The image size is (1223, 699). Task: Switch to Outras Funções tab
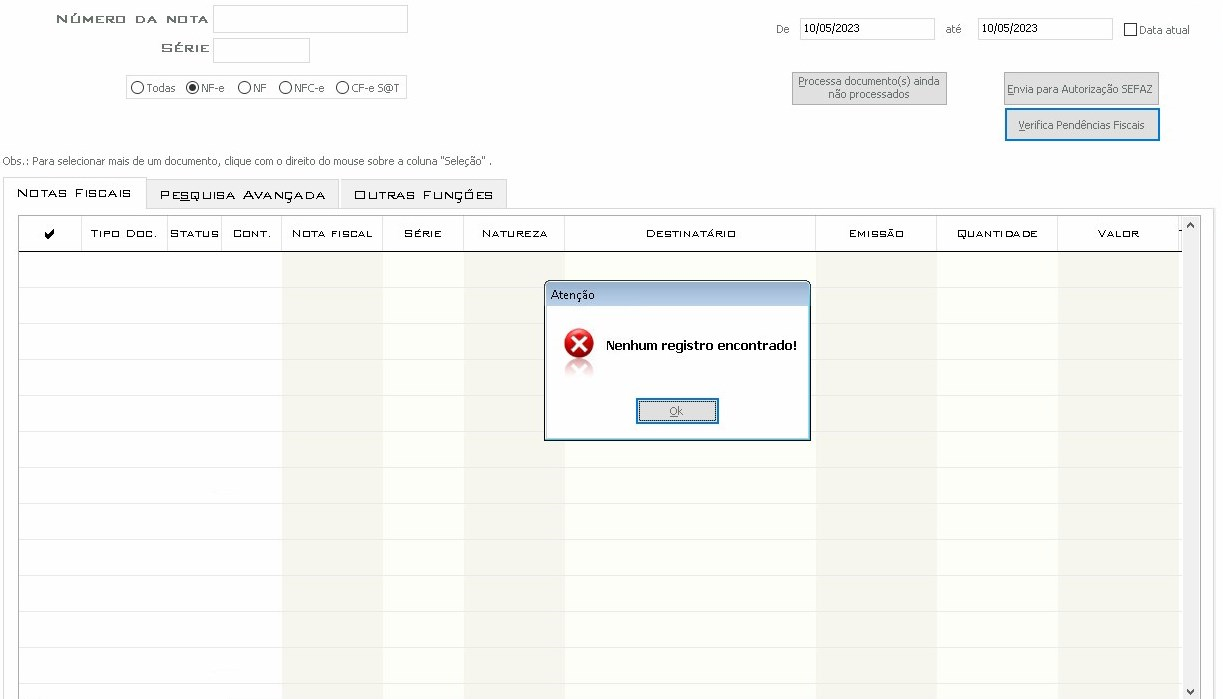point(424,195)
